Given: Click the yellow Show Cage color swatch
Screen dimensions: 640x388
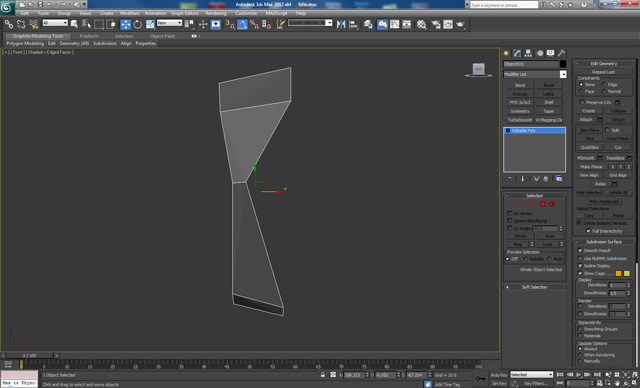Looking at the screenshot, I should click(627, 273).
